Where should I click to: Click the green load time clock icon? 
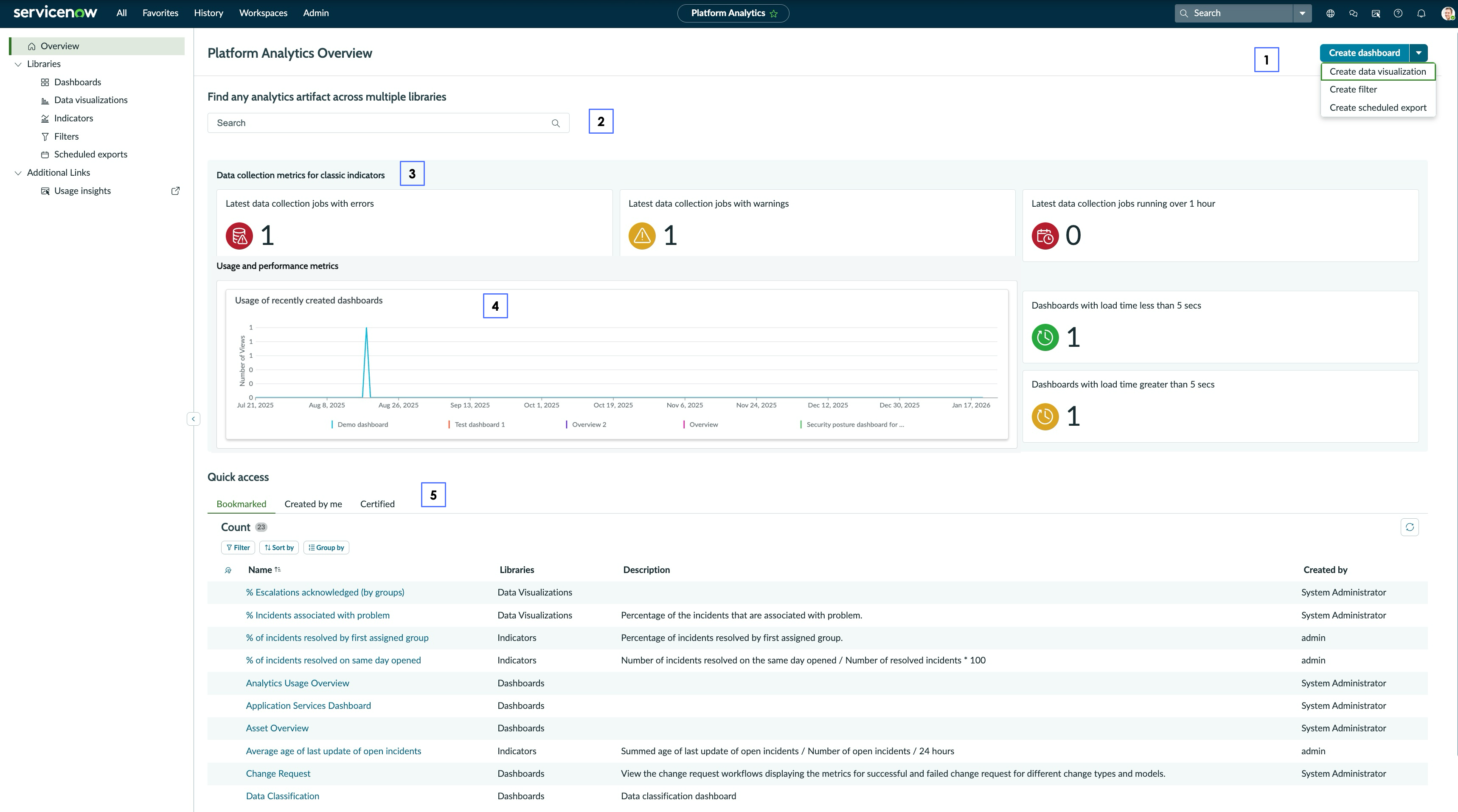pyautogui.click(x=1045, y=337)
